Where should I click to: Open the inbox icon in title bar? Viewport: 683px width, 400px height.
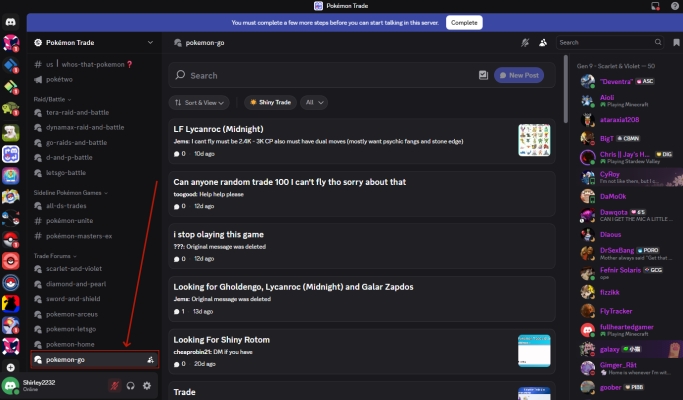point(654,6)
